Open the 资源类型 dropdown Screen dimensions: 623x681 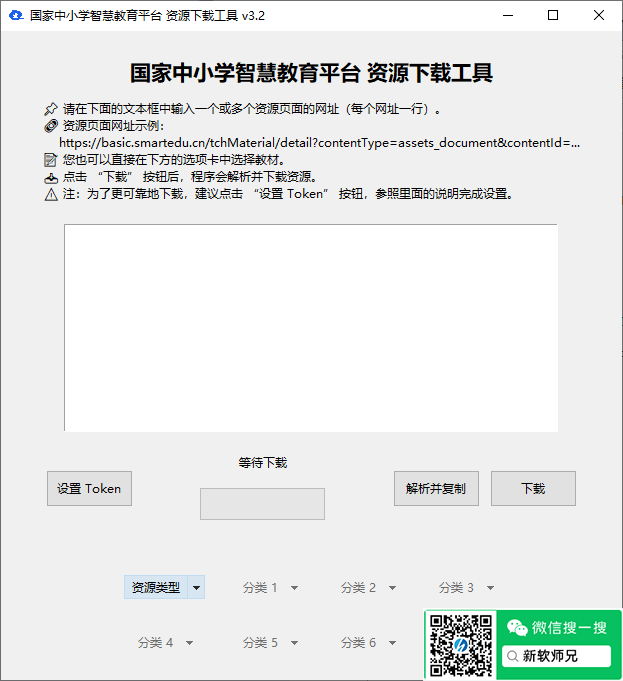(x=165, y=588)
